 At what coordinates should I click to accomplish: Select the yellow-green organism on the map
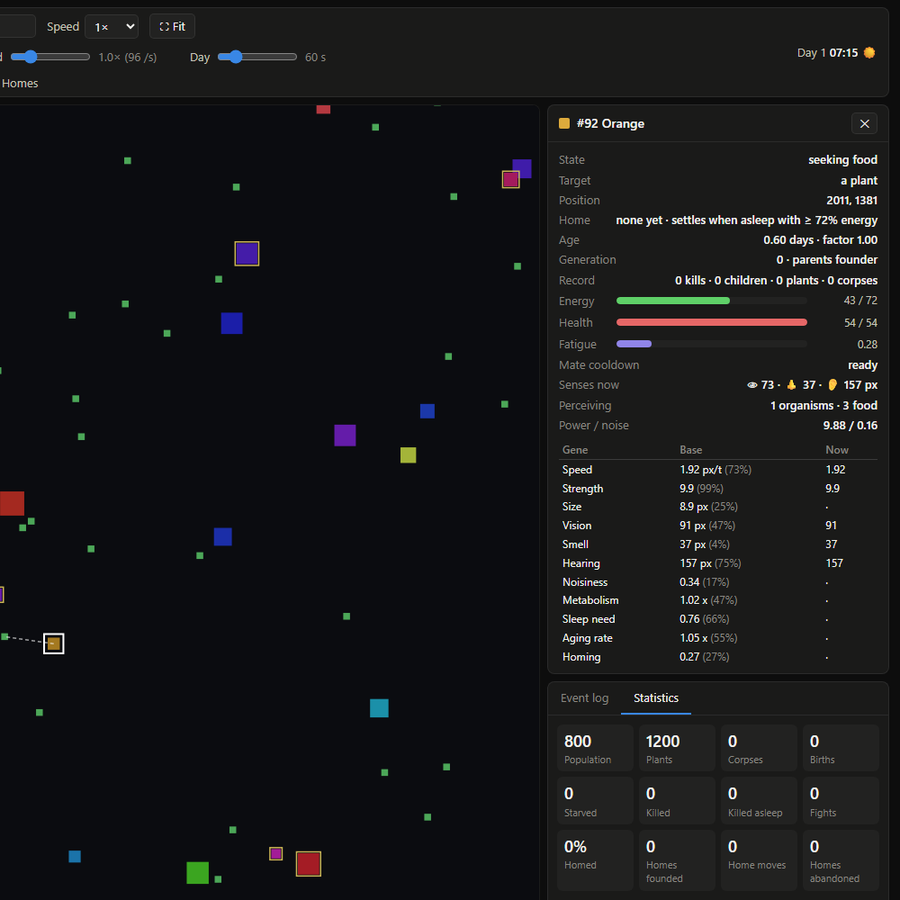coord(408,455)
